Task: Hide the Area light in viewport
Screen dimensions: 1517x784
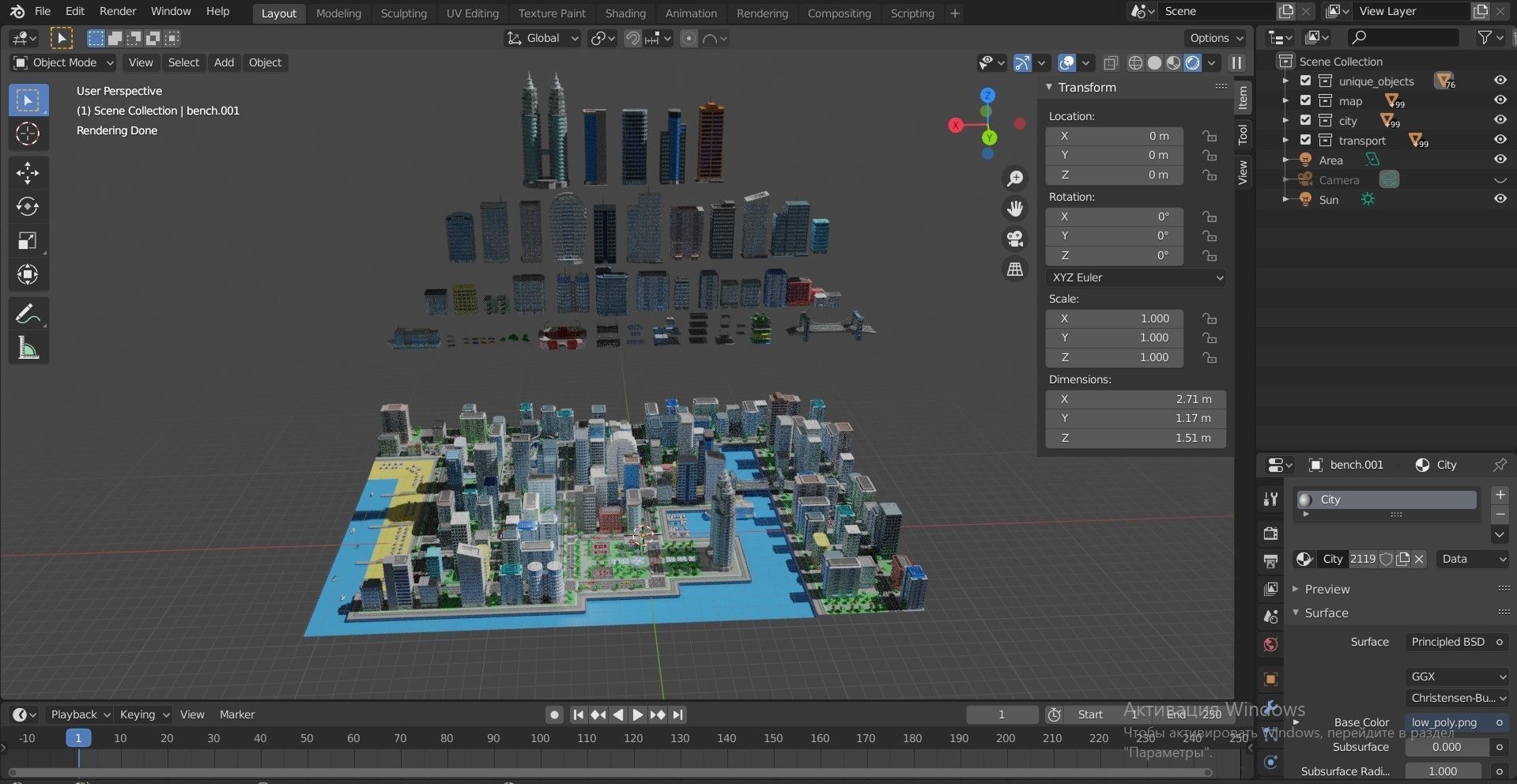Action: pos(1500,160)
